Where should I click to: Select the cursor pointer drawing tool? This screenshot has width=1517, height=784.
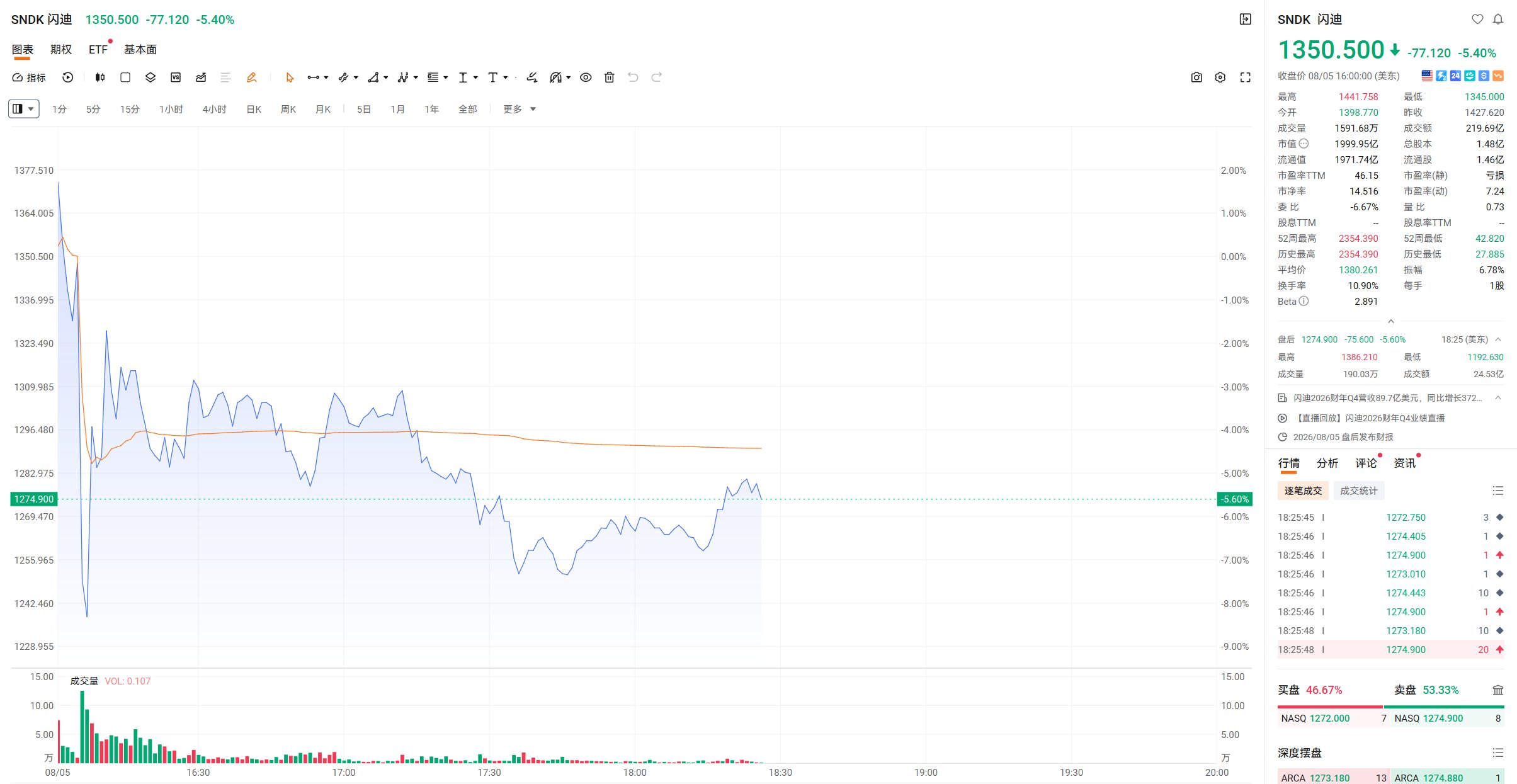pyautogui.click(x=290, y=77)
